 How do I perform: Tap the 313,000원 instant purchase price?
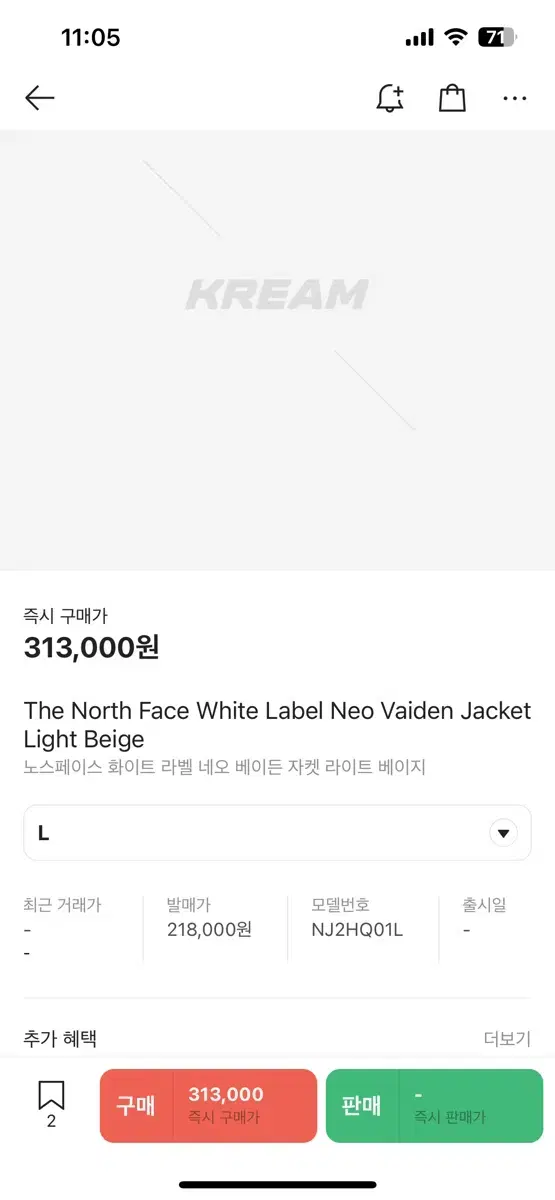click(92, 648)
